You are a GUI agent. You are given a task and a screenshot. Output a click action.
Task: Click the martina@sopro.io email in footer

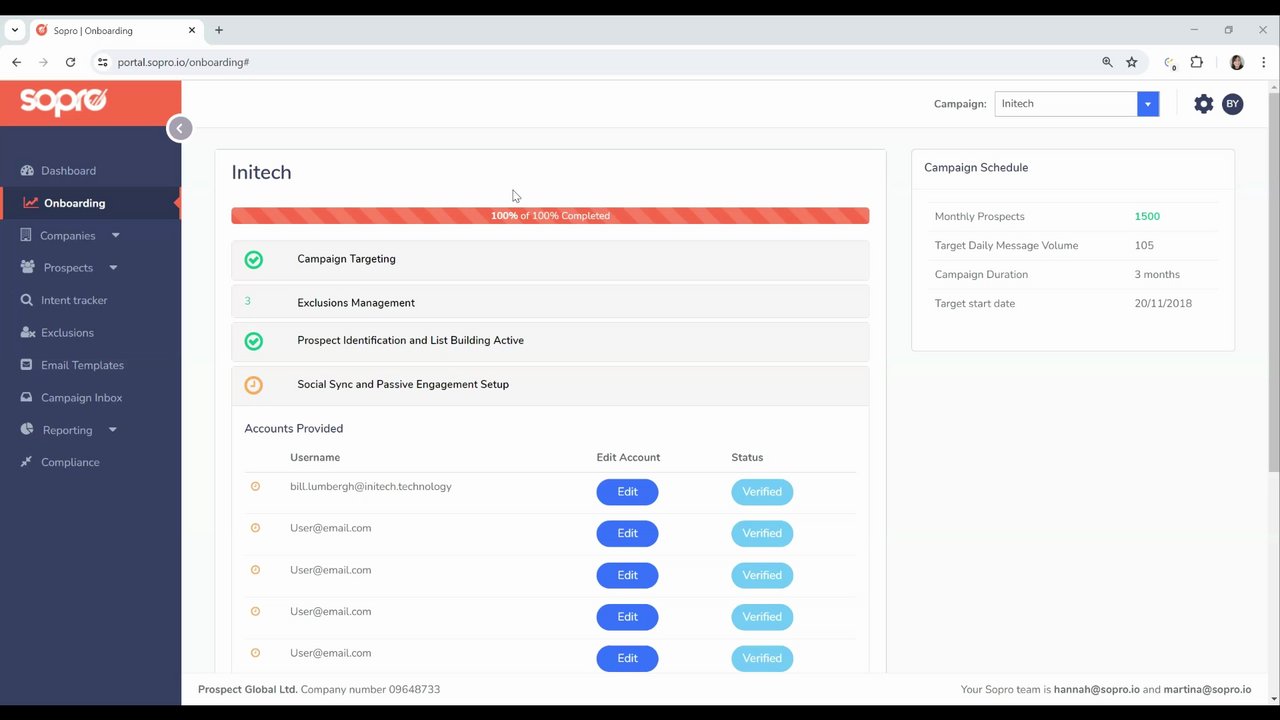click(x=1207, y=689)
